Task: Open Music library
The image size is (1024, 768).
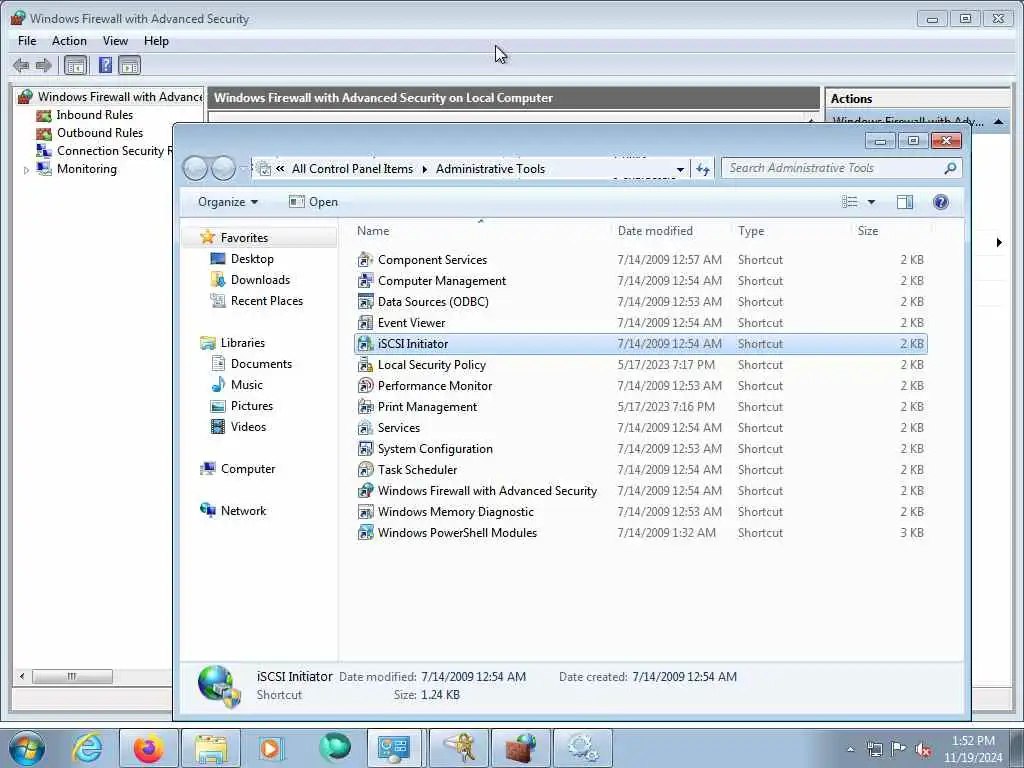Action: coord(246,385)
